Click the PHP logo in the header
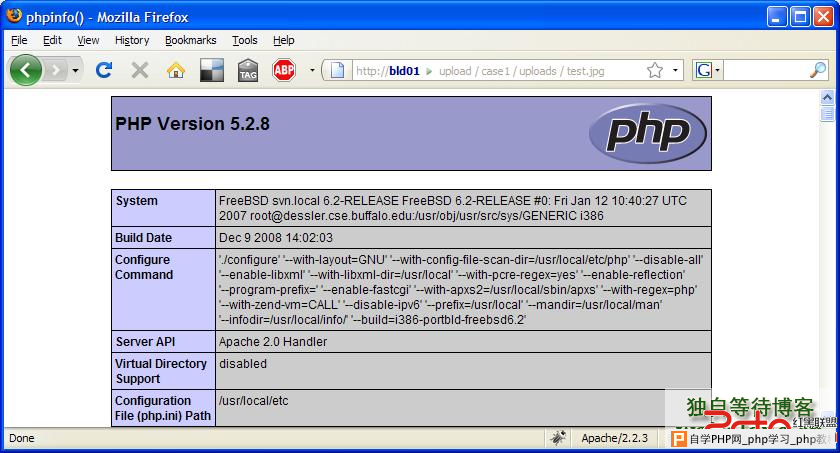 (x=647, y=133)
